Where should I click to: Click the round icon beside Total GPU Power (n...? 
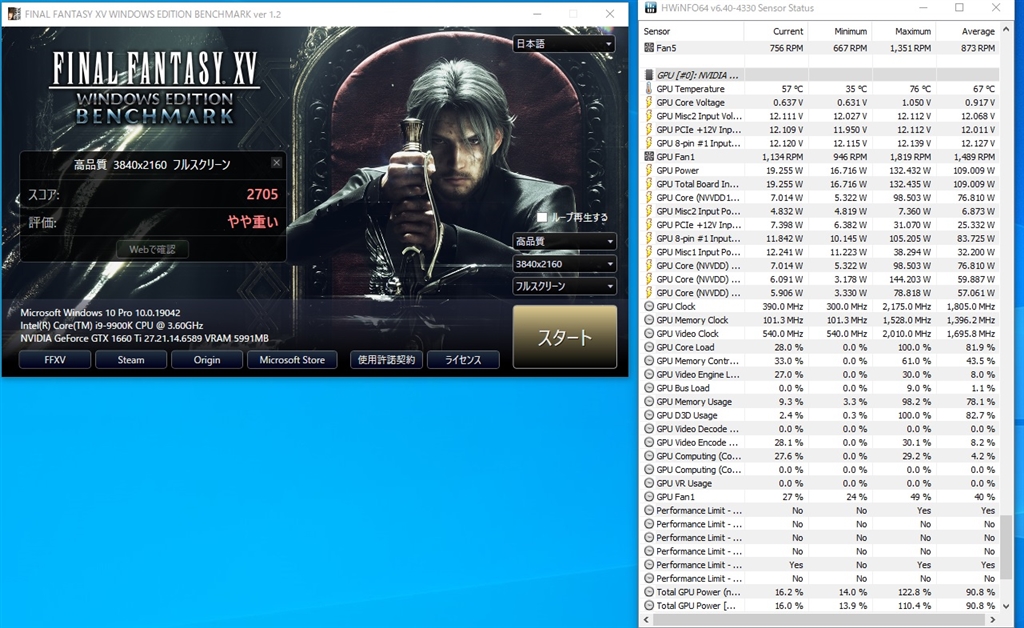click(x=648, y=592)
